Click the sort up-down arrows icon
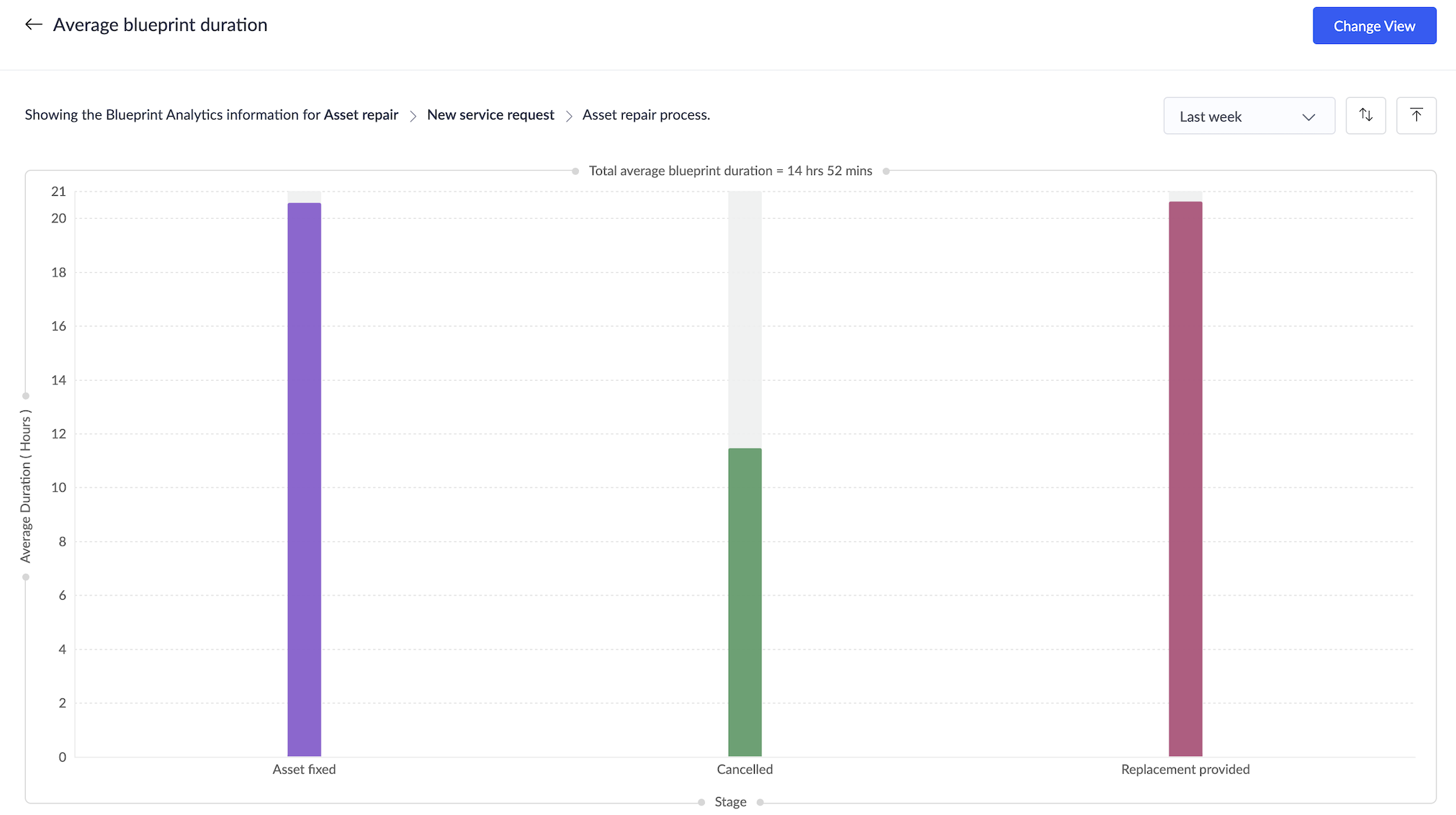The height and width of the screenshot is (815, 1456). (x=1365, y=115)
